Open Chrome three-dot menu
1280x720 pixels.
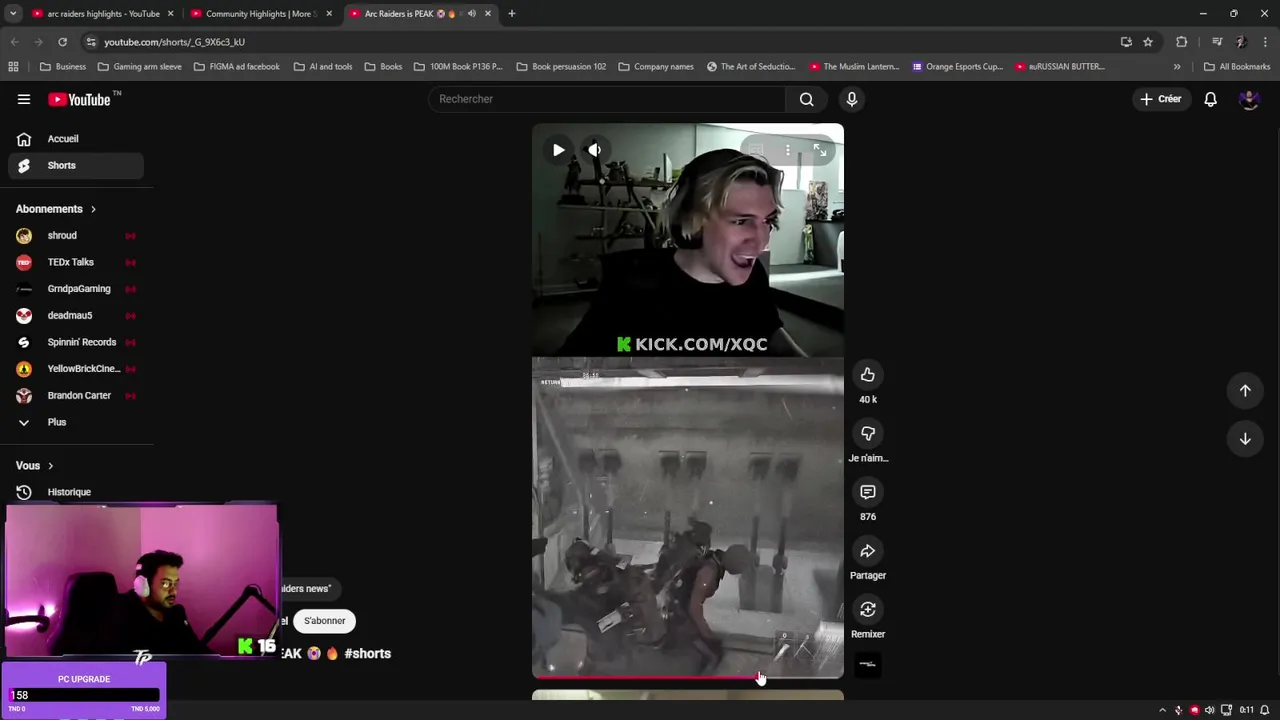pos(1265,42)
